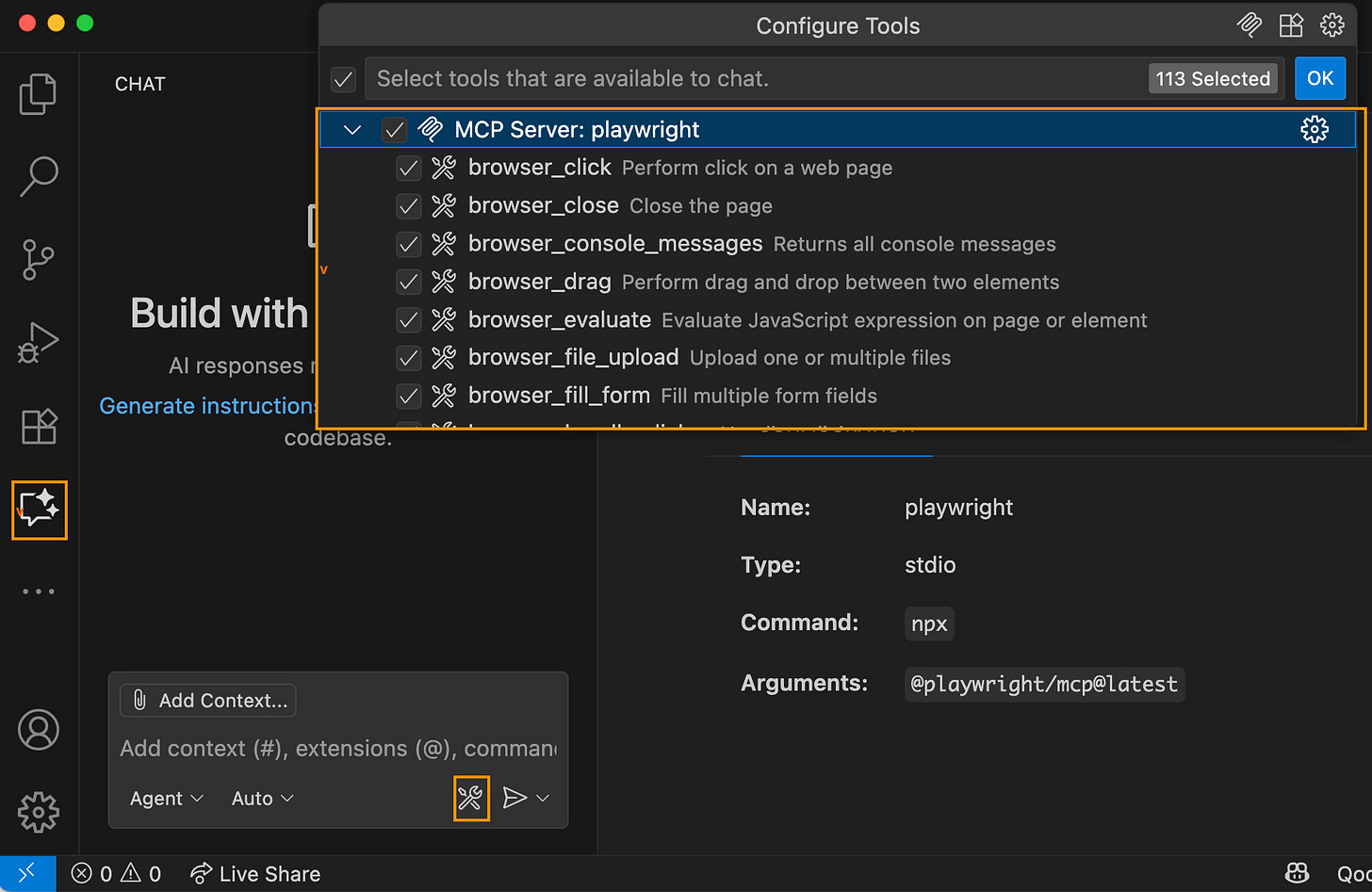Viewport: 1372px width, 892px height.
Task: Click the Add Context... button
Action: (208, 700)
